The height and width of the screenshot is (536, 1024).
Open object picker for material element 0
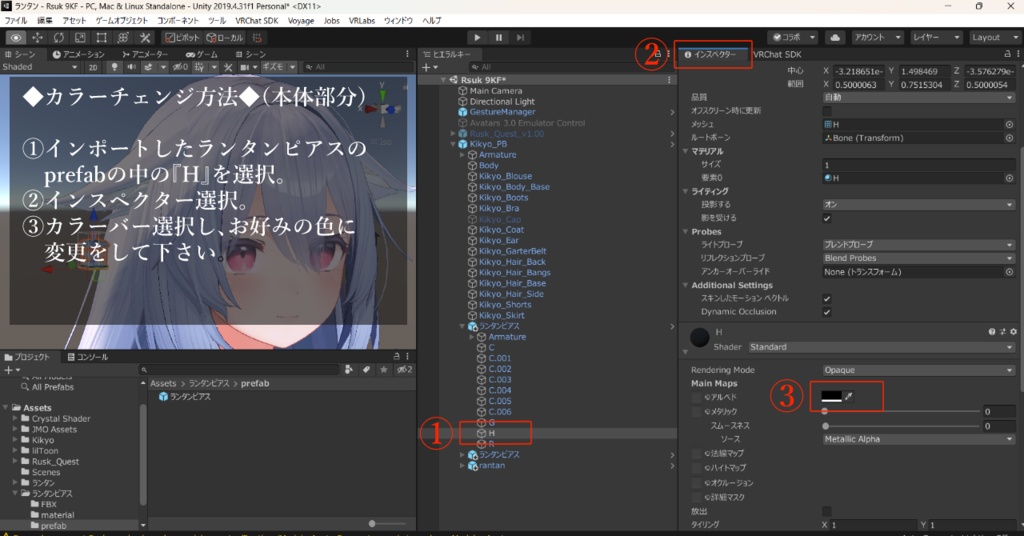tap(1009, 178)
